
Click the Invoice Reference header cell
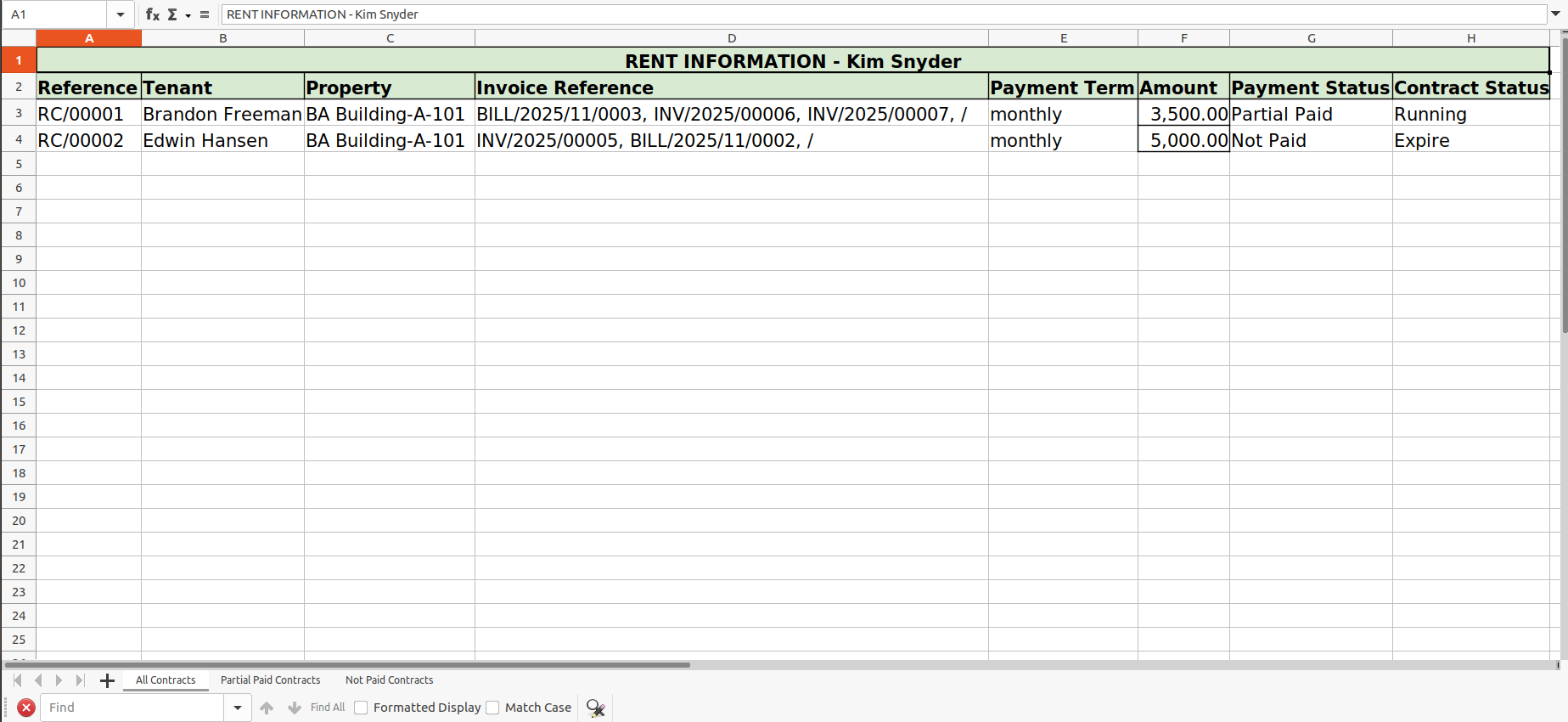click(732, 87)
